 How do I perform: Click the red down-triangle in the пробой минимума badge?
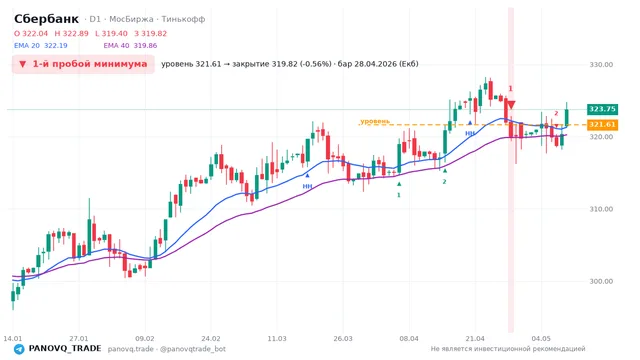click(23, 64)
